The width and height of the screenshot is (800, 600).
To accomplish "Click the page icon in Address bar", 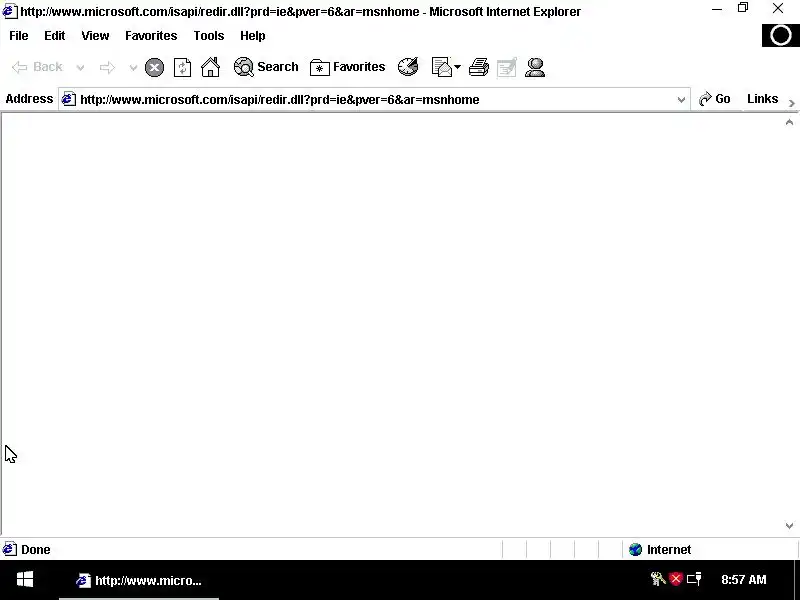I will (x=69, y=99).
